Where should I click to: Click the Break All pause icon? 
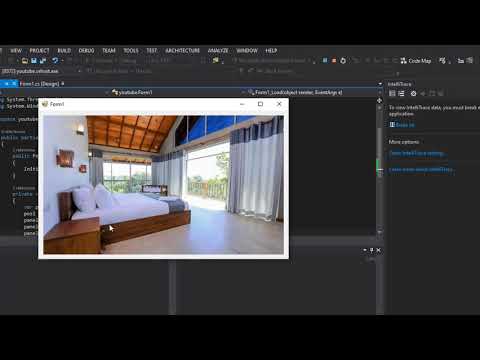pyautogui.click(x=325, y=61)
